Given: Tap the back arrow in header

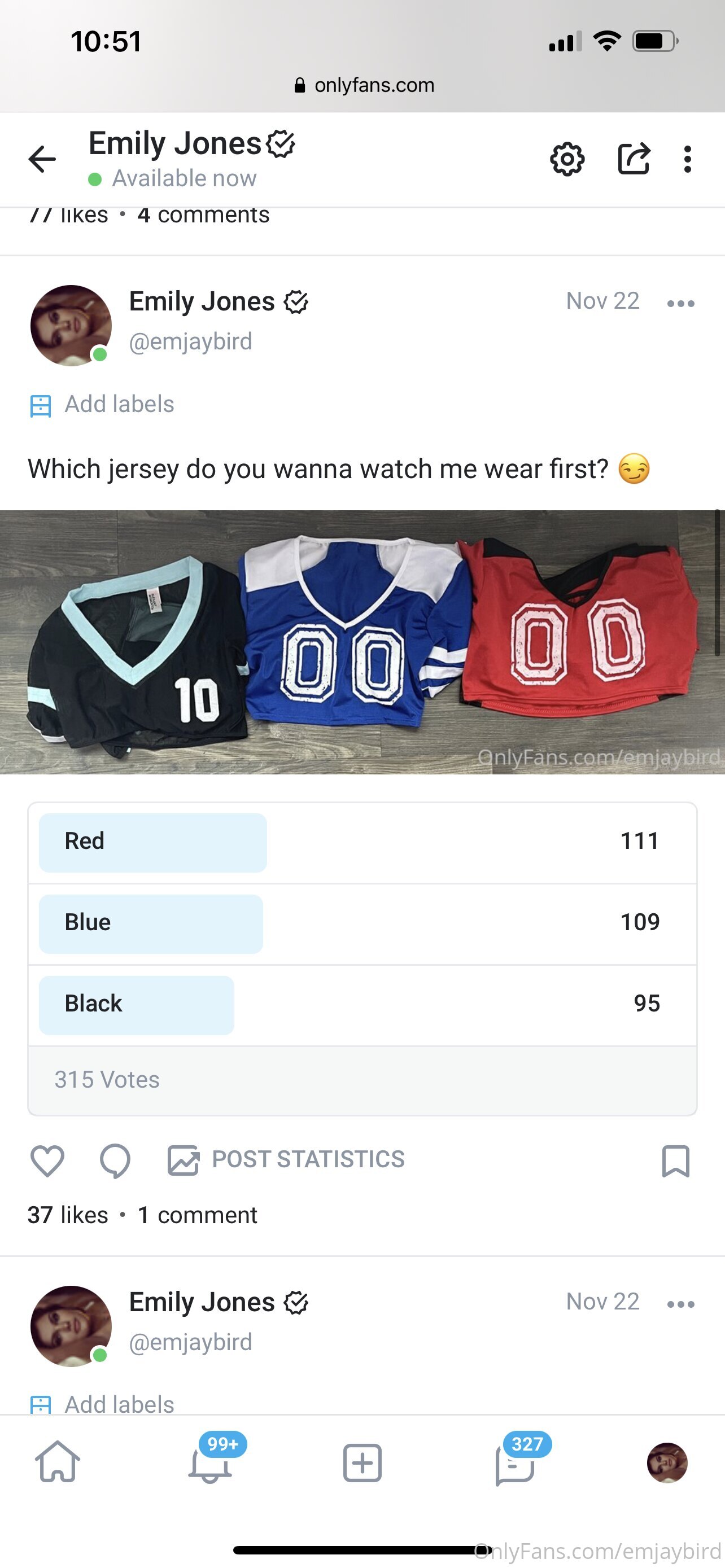Looking at the screenshot, I should 42,160.
